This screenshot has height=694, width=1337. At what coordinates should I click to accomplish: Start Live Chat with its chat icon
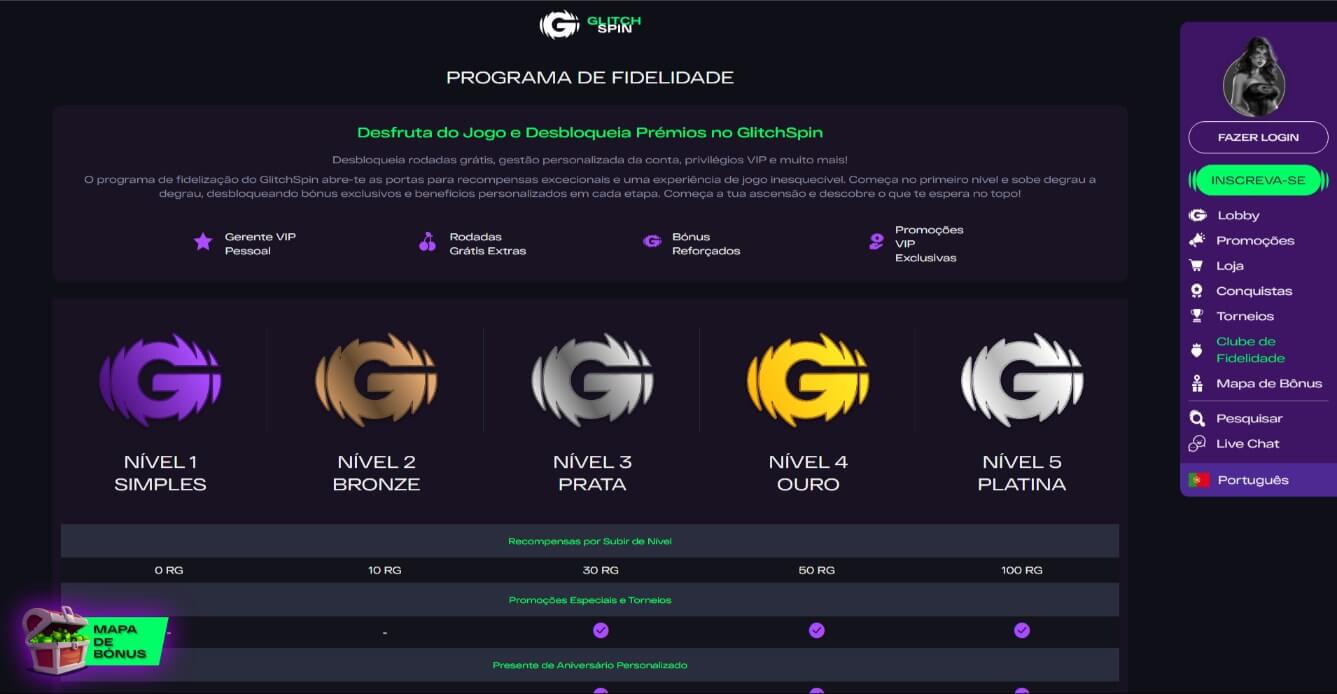pos(1197,443)
